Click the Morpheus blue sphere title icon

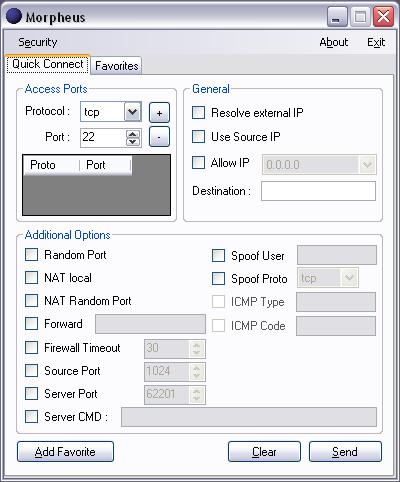click(x=14, y=16)
